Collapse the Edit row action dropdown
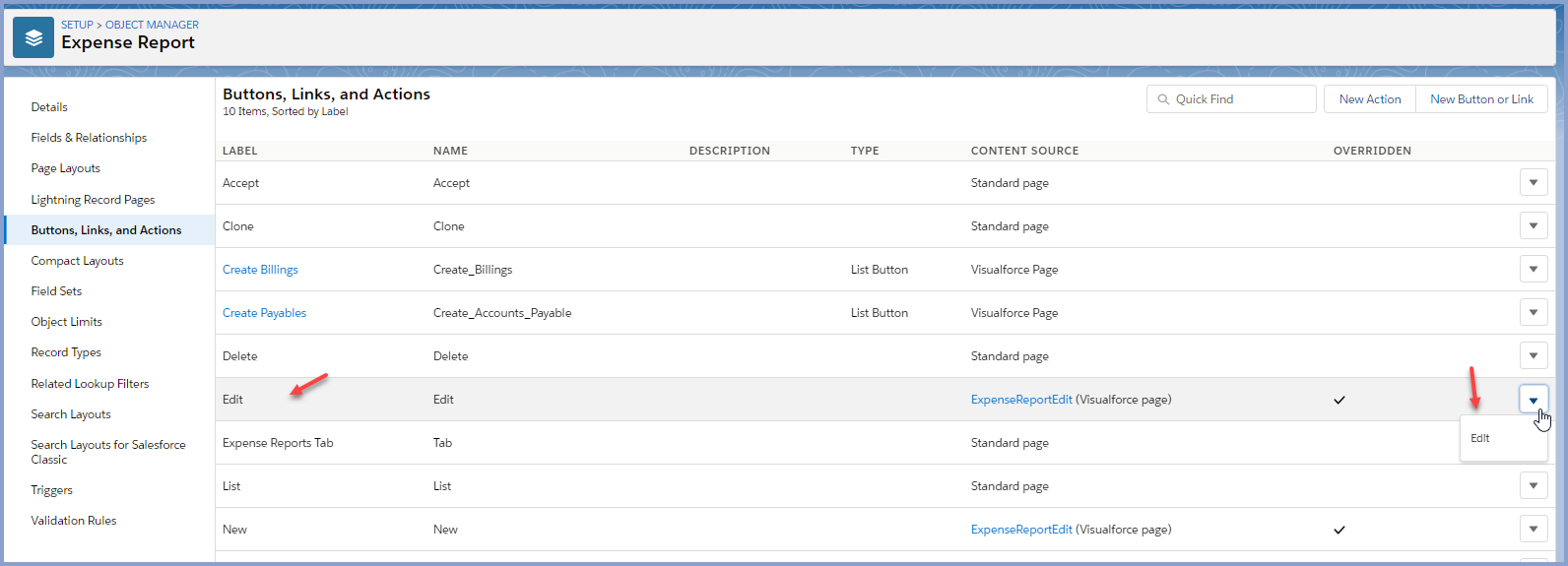This screenshot has height=566, width=1568. click(1534, 400)
